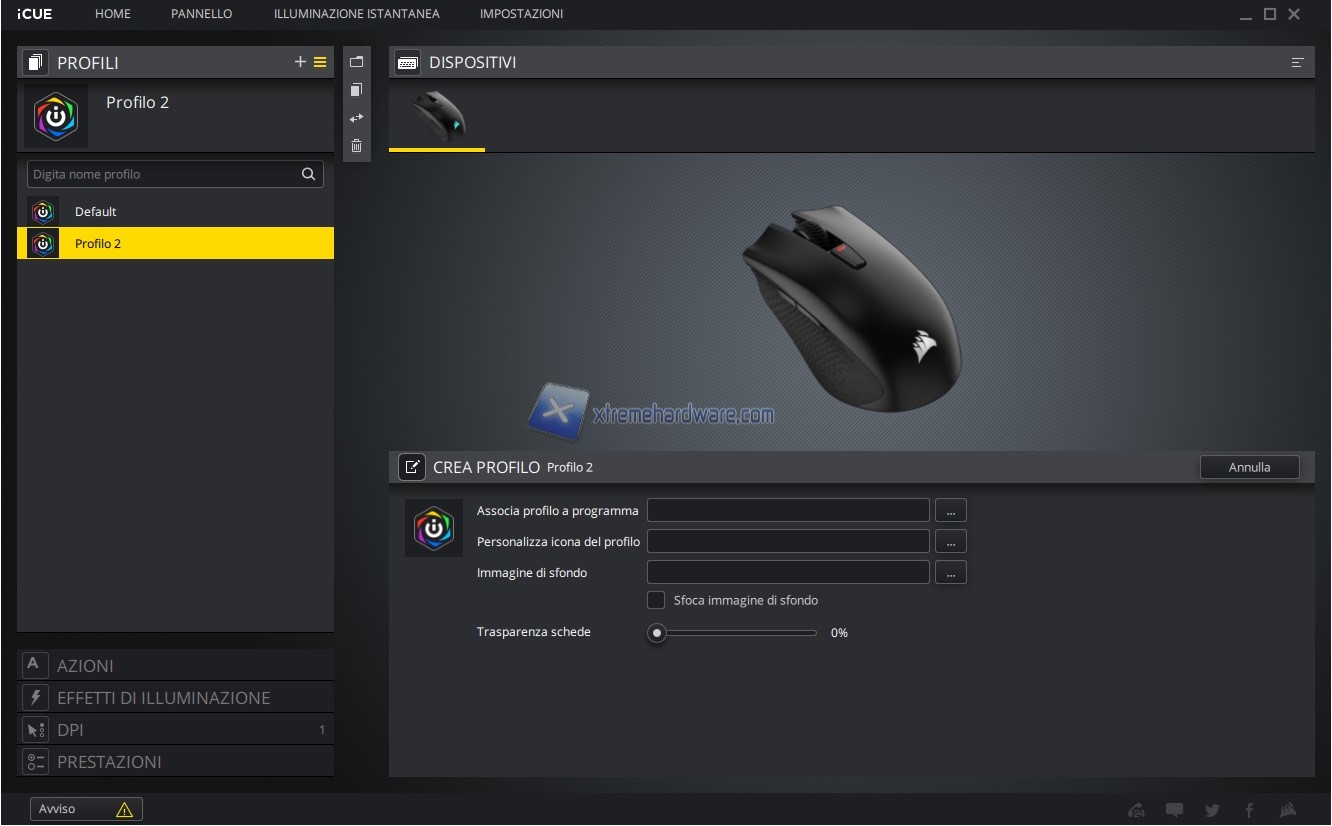Viewport: 1332px width, 826px height.
Task: Click the 'Trasparenza schede' slider handle
Action: pyautogui.click(x=657, y=633)
